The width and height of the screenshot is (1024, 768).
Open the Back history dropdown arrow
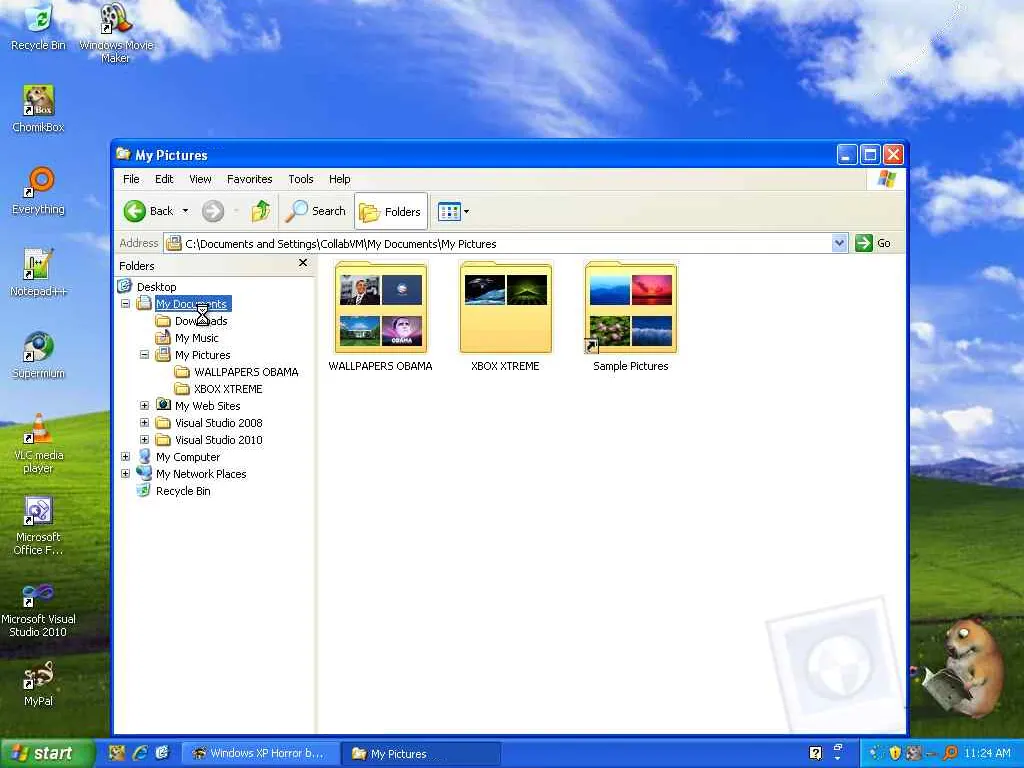pyautogui.click(x=185, y=211)
